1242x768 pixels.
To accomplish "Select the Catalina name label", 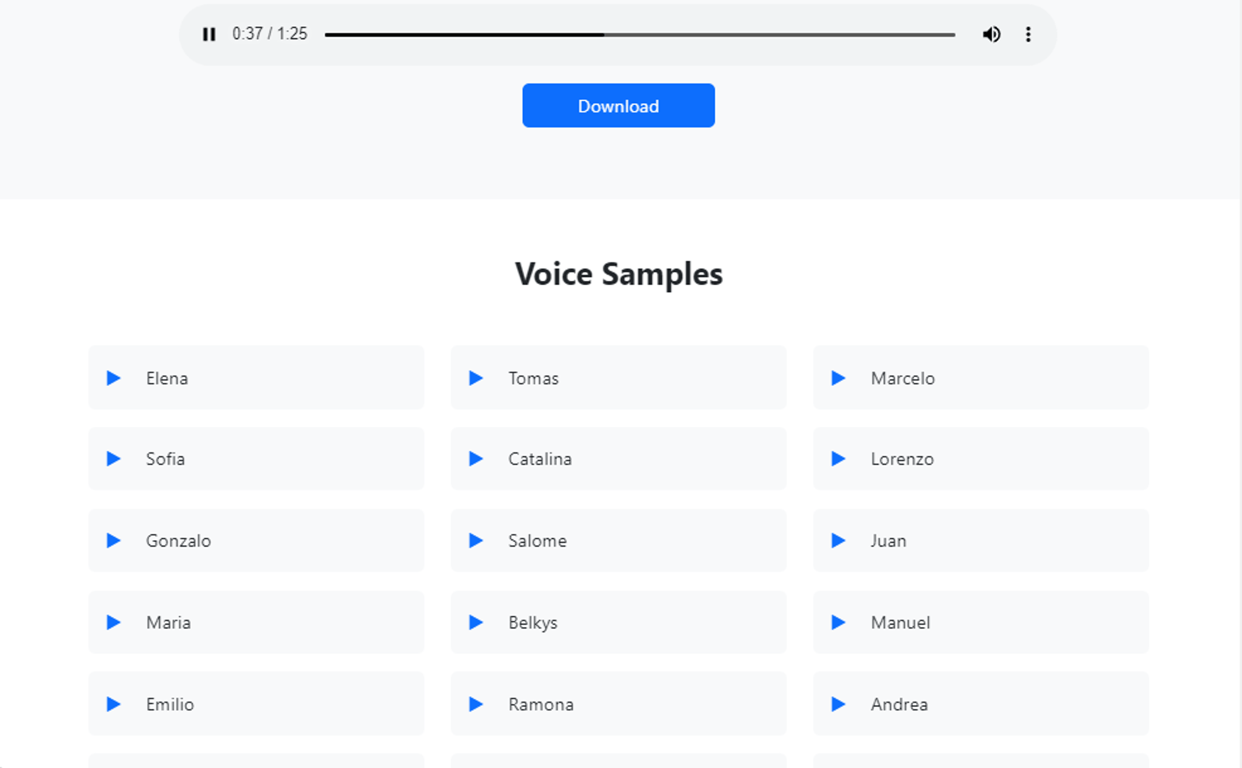I will [540, 459].
